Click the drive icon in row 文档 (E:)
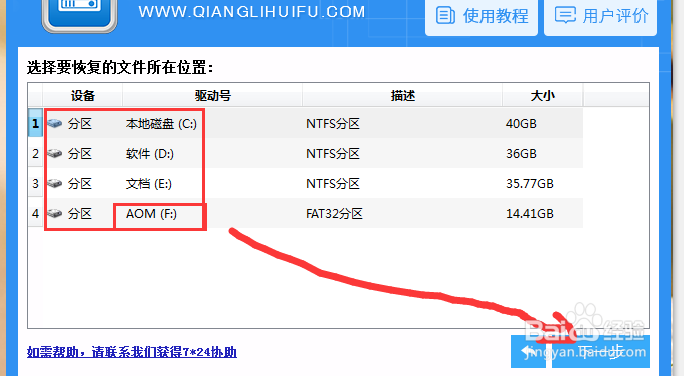Screen dimensions: 684x376 (x=55, y=184)
